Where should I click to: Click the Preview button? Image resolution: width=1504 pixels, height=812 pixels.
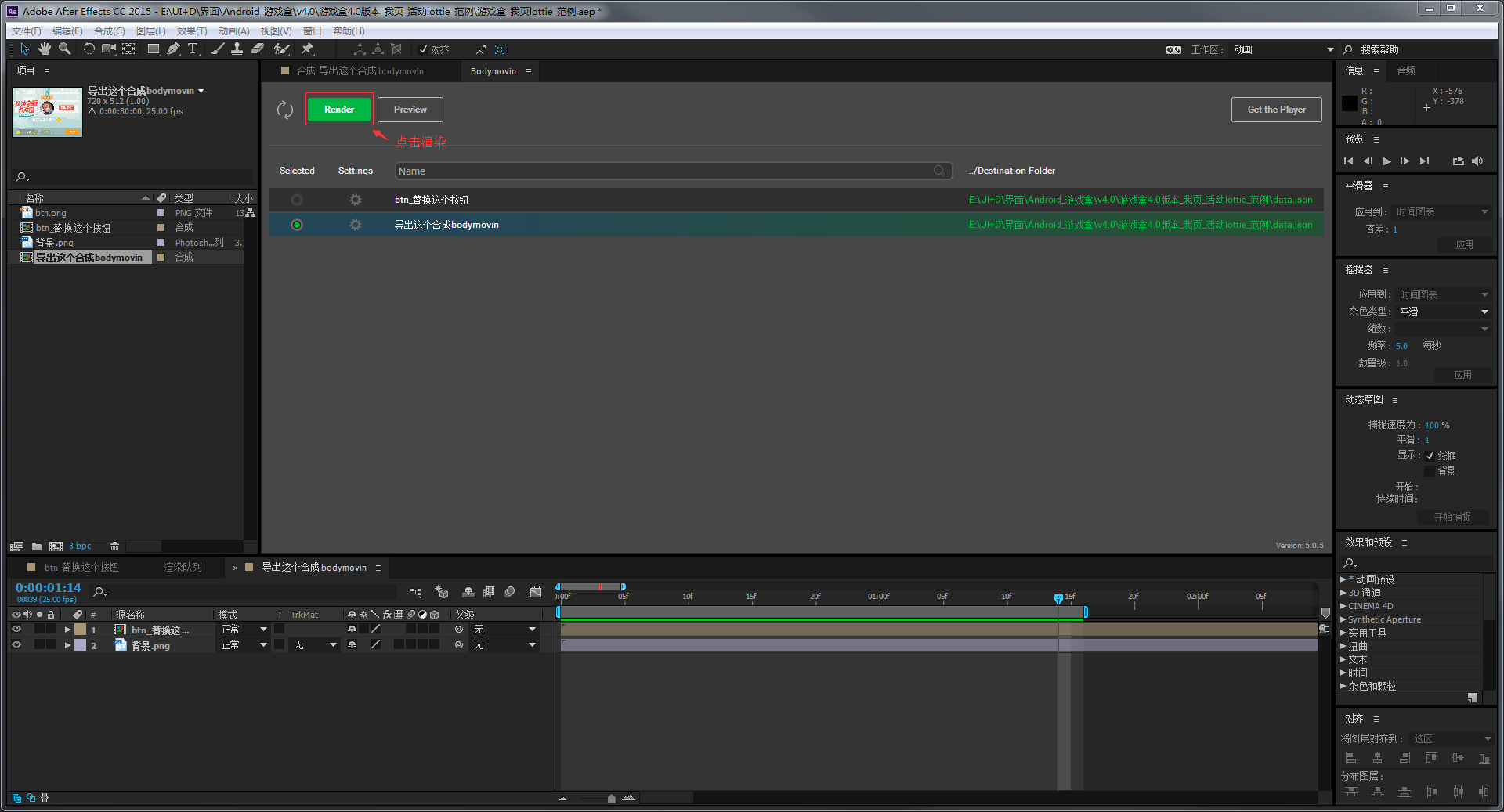[x=410, y=110]
